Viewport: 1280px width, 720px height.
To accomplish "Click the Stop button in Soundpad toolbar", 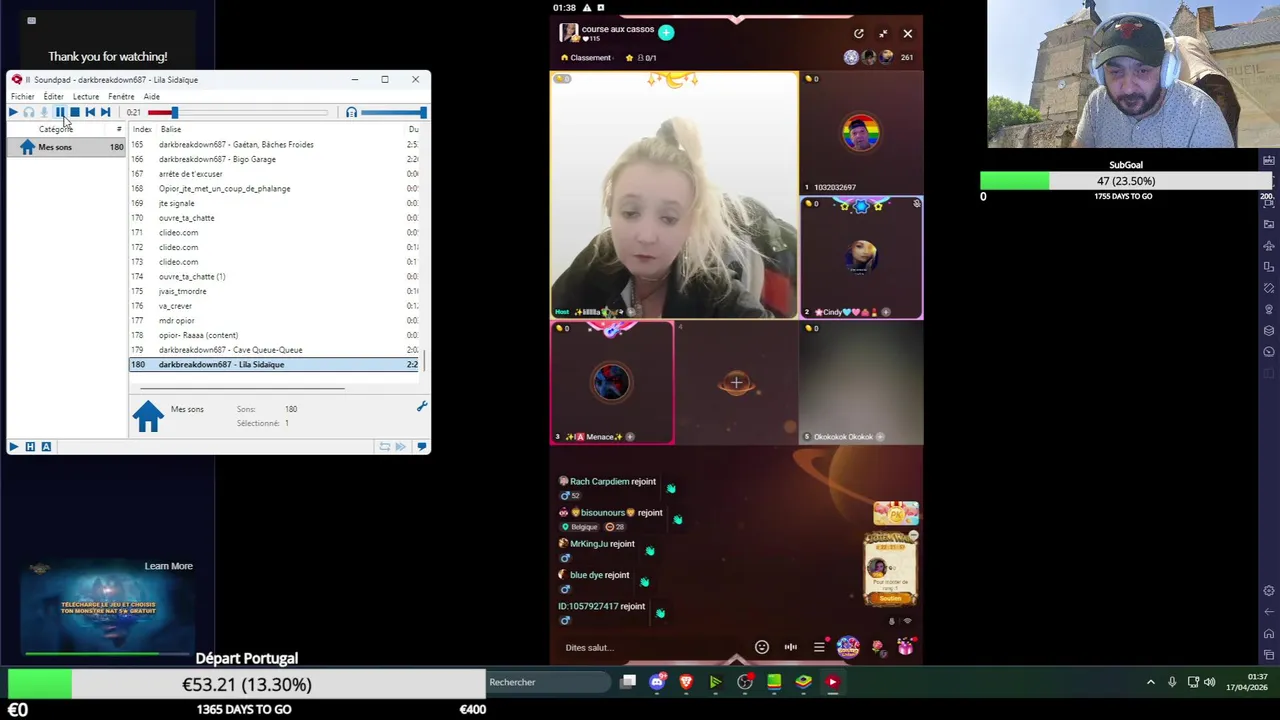I will (x=75, y=112).
